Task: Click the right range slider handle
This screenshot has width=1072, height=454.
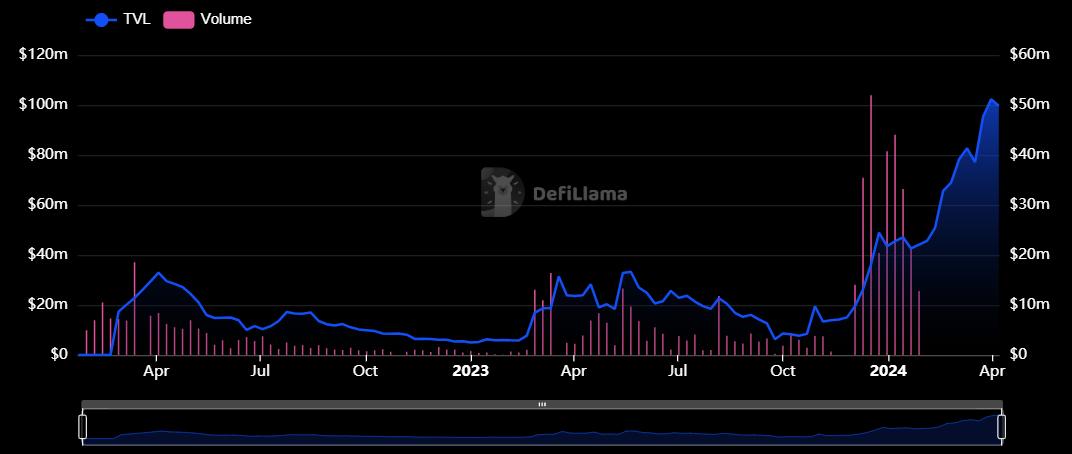Action: [1002, 426]
